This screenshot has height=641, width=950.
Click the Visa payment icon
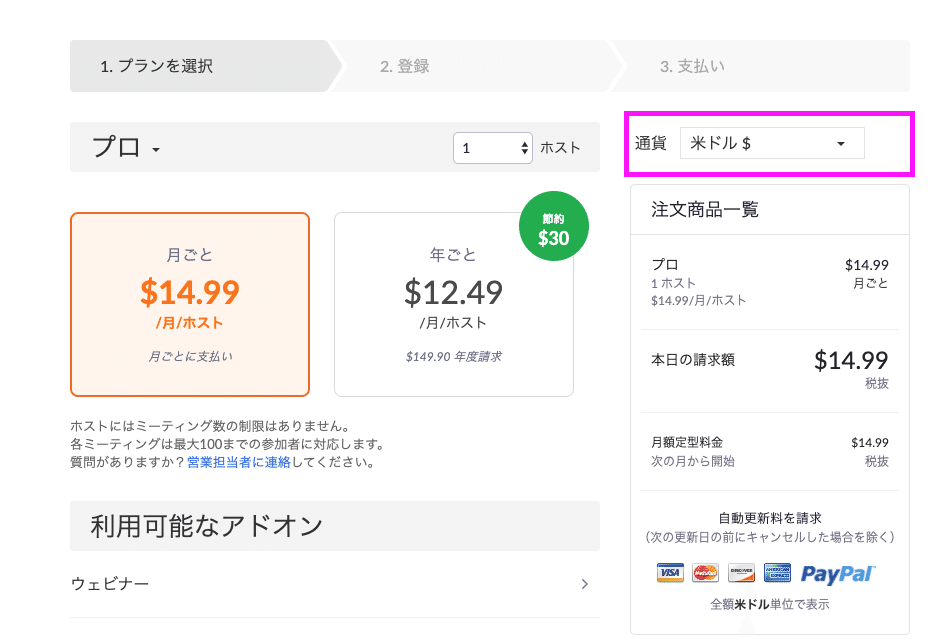(668, 572)
